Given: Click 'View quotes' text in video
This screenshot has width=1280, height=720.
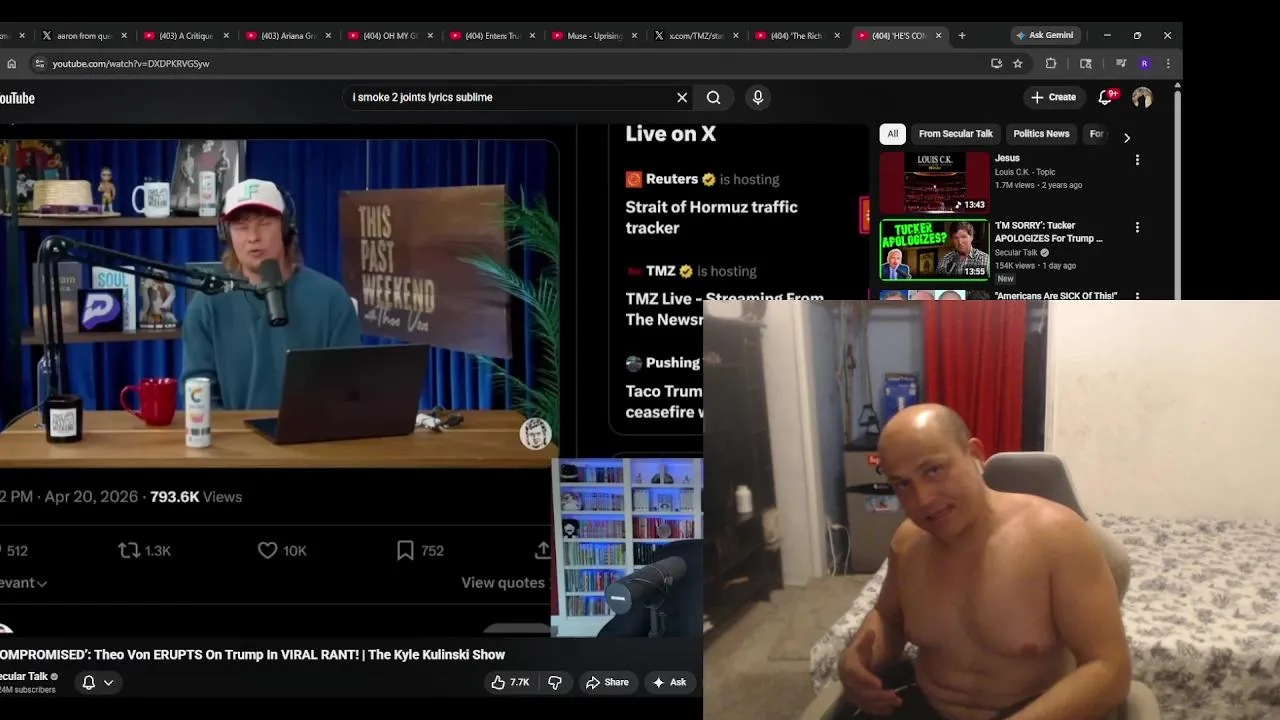Looking at the screenshot, I should pos(503,582).
